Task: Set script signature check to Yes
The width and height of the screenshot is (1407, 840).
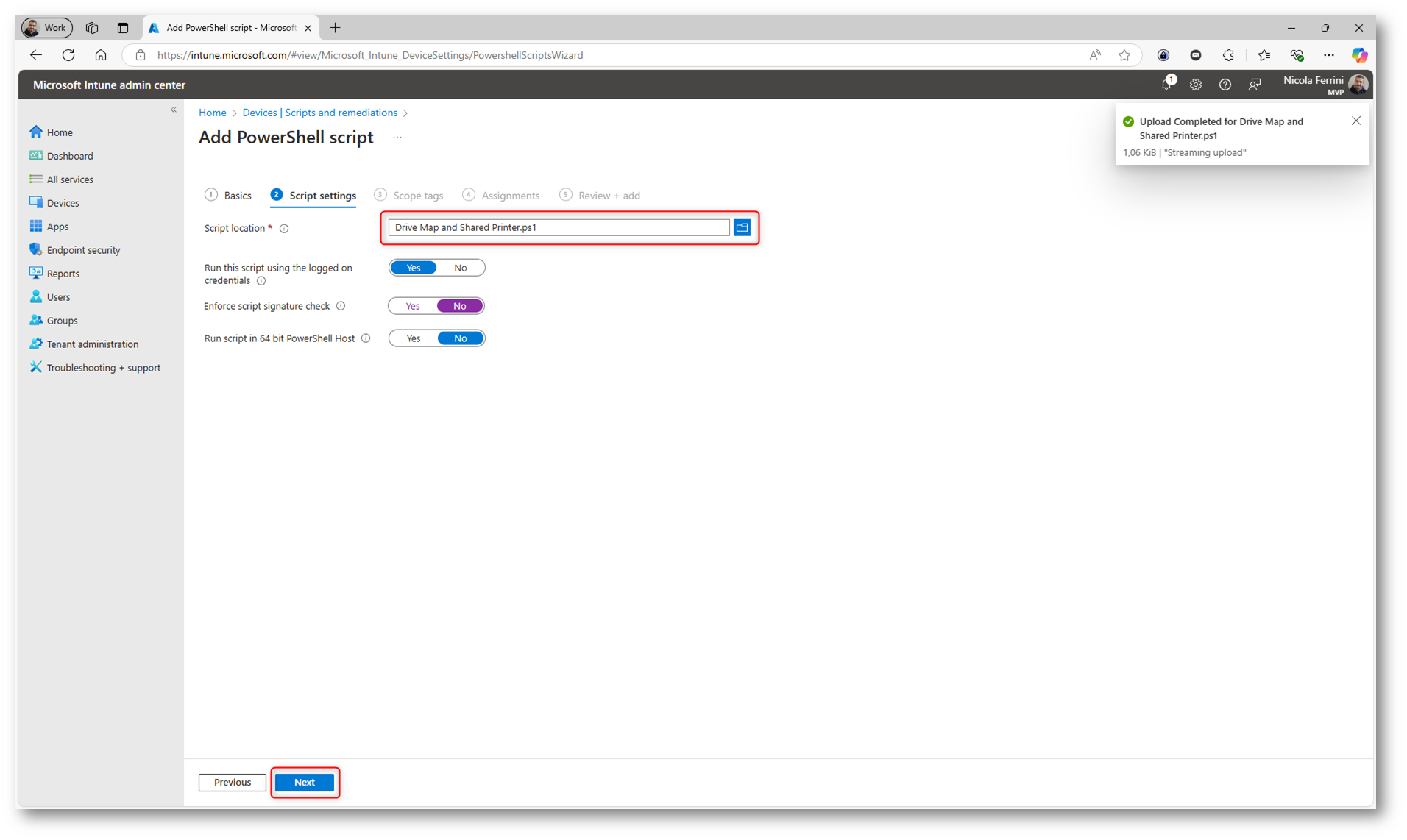Action: tap(413, 306)
